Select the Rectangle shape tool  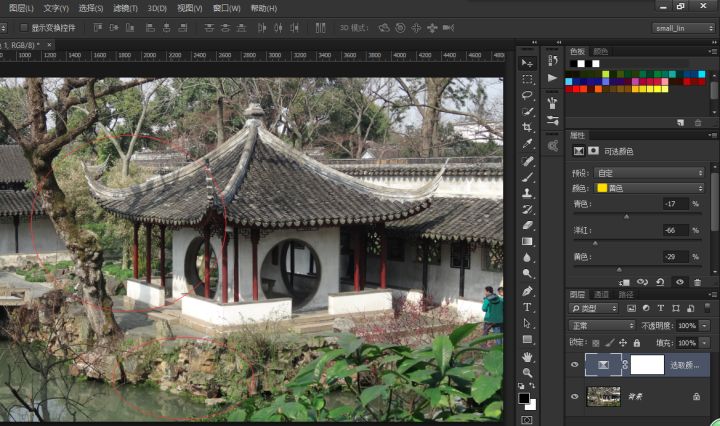click(x=527, y=339)
